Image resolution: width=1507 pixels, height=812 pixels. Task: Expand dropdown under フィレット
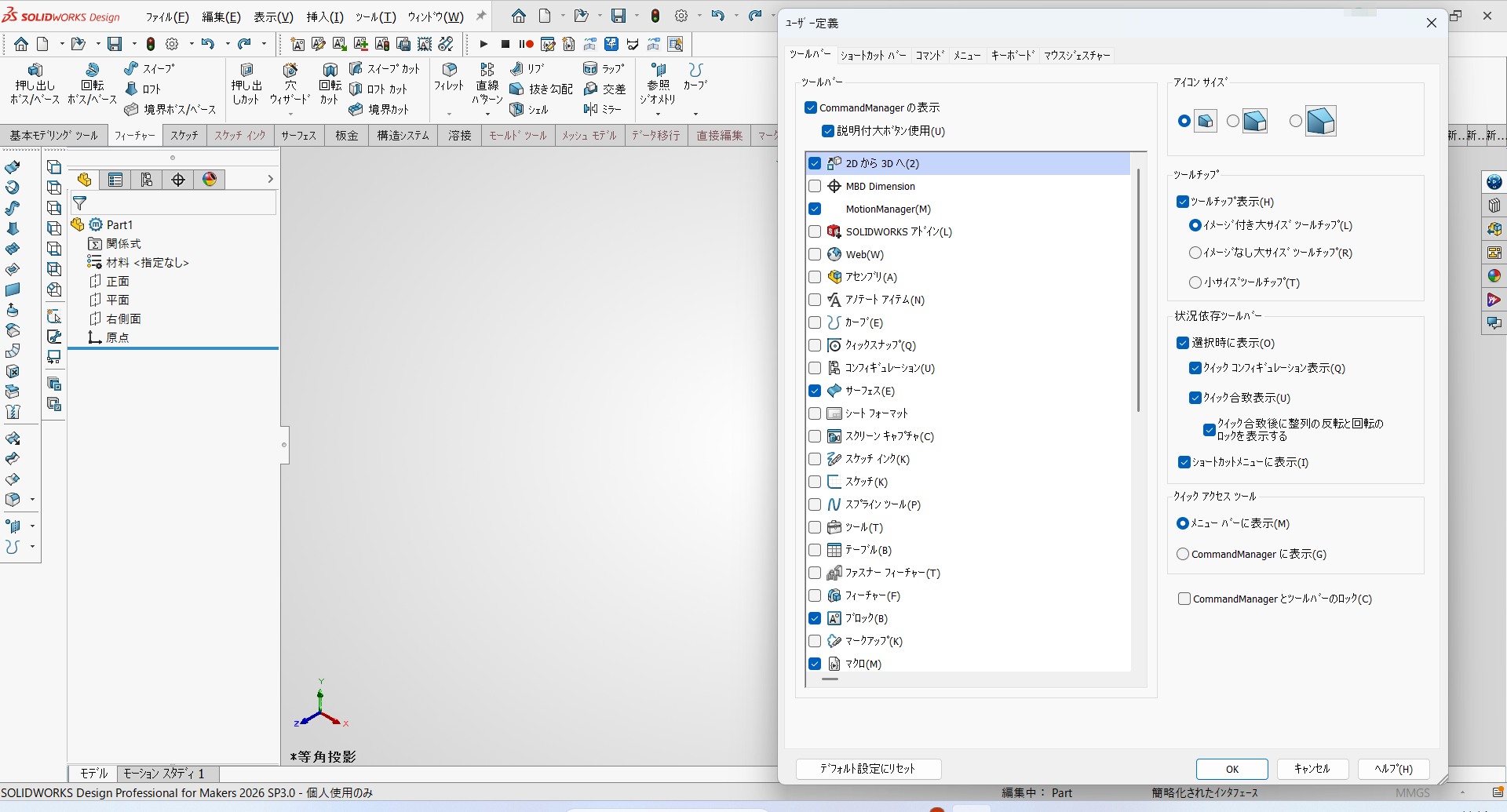point(449,114)
